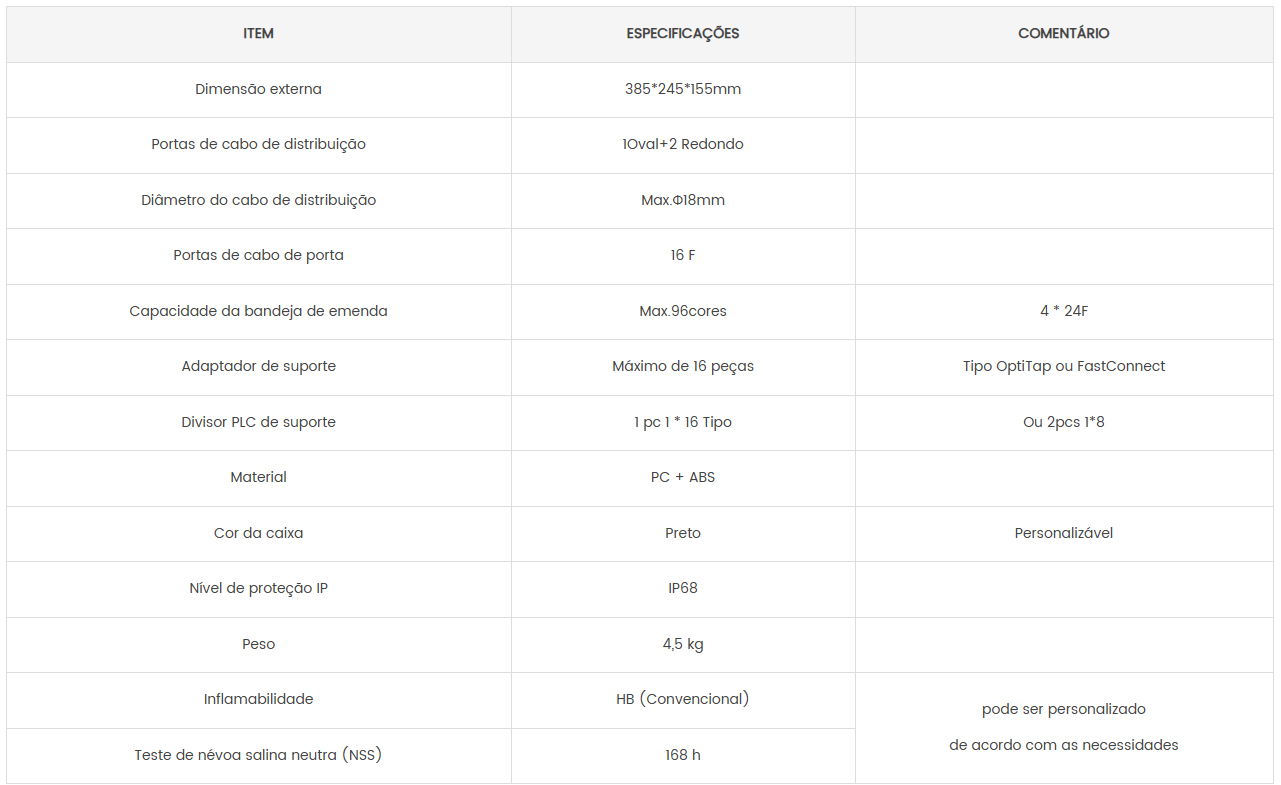Select the 'Personalizável' comment cell
Screen dimensions: 1281x785
click(1063, 533)
